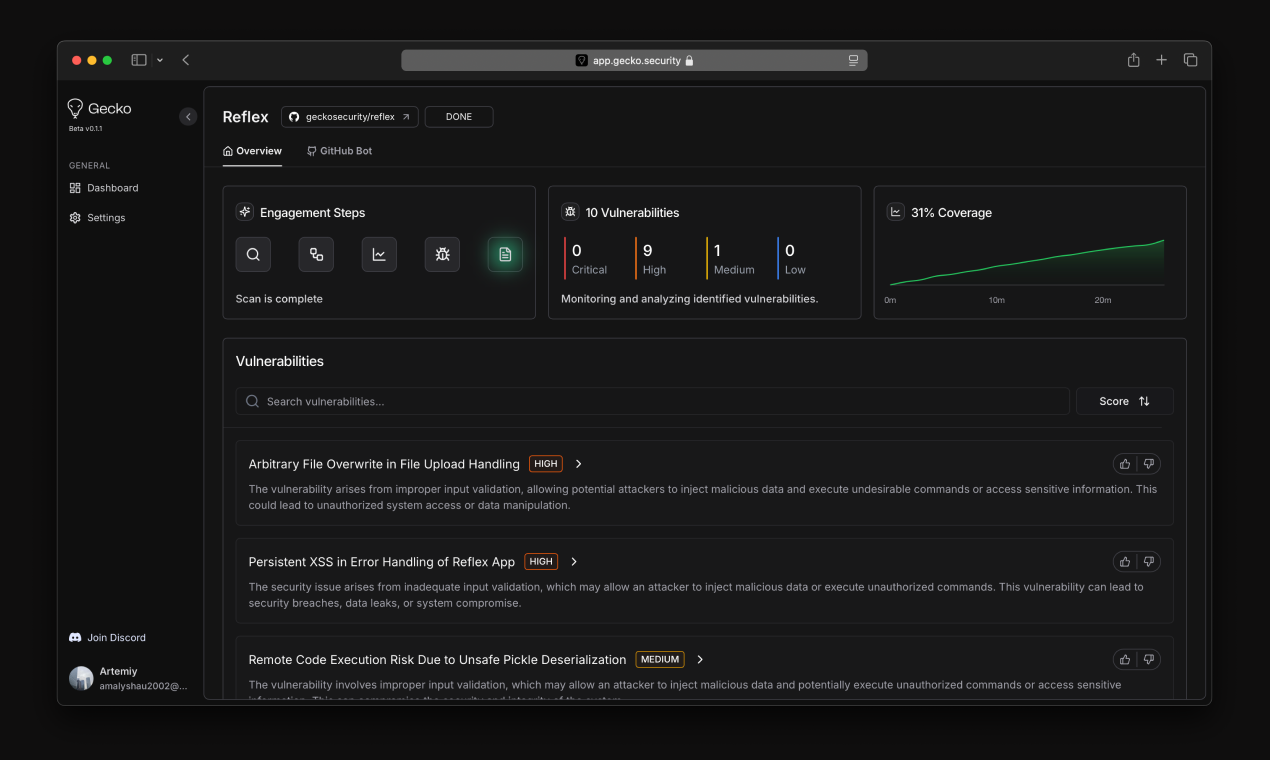Click the sparkle icon beside Engagement Steps
Viewport: 1270px width, 760px height.
[x=245, y=212]
